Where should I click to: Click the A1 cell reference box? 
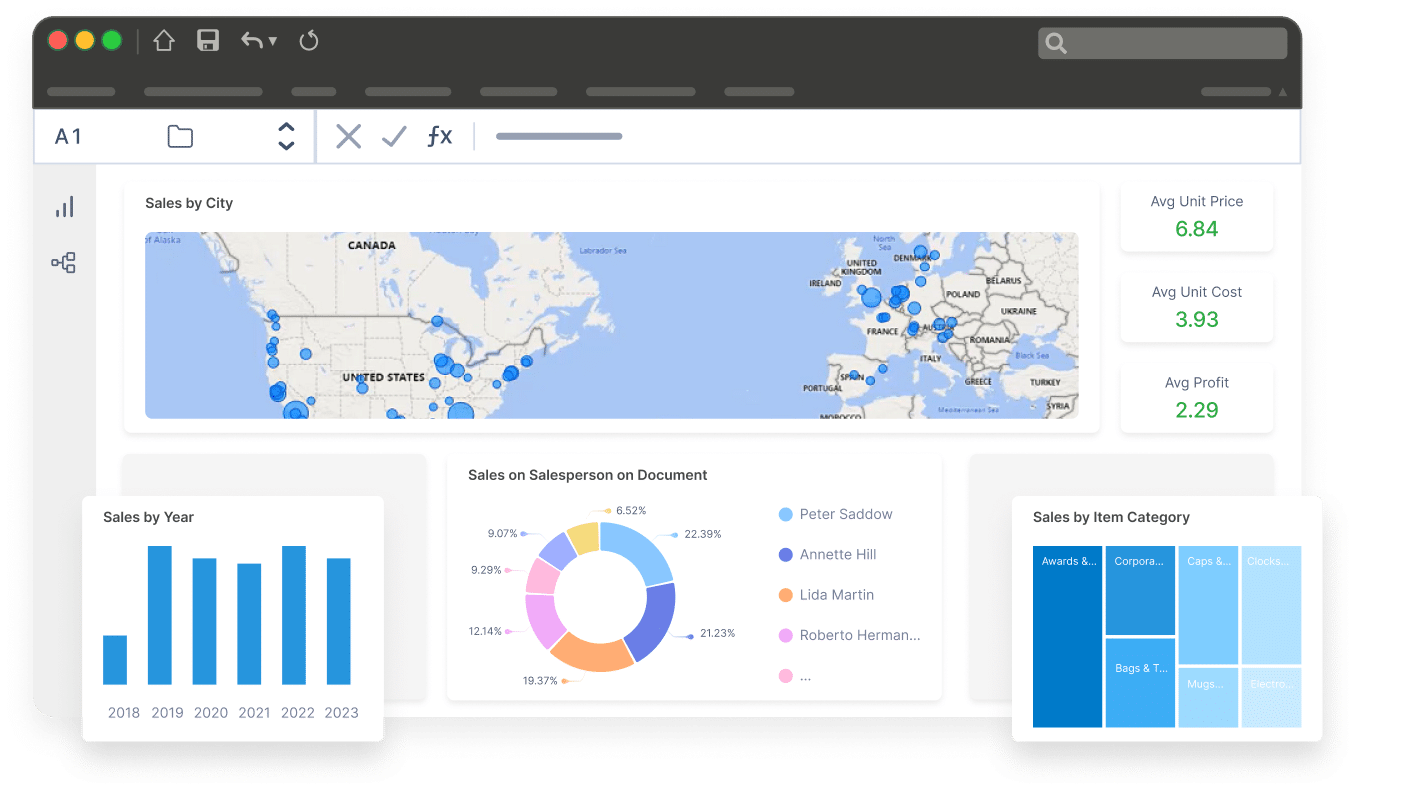pyautogui.click(x=68, y=136)
